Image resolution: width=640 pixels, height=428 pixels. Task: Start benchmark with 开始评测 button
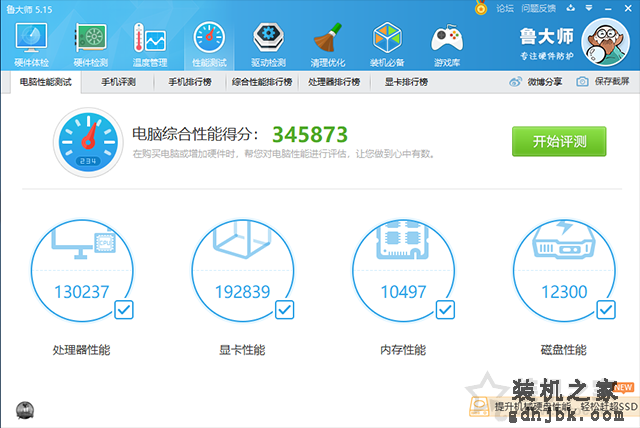point(559,142)
